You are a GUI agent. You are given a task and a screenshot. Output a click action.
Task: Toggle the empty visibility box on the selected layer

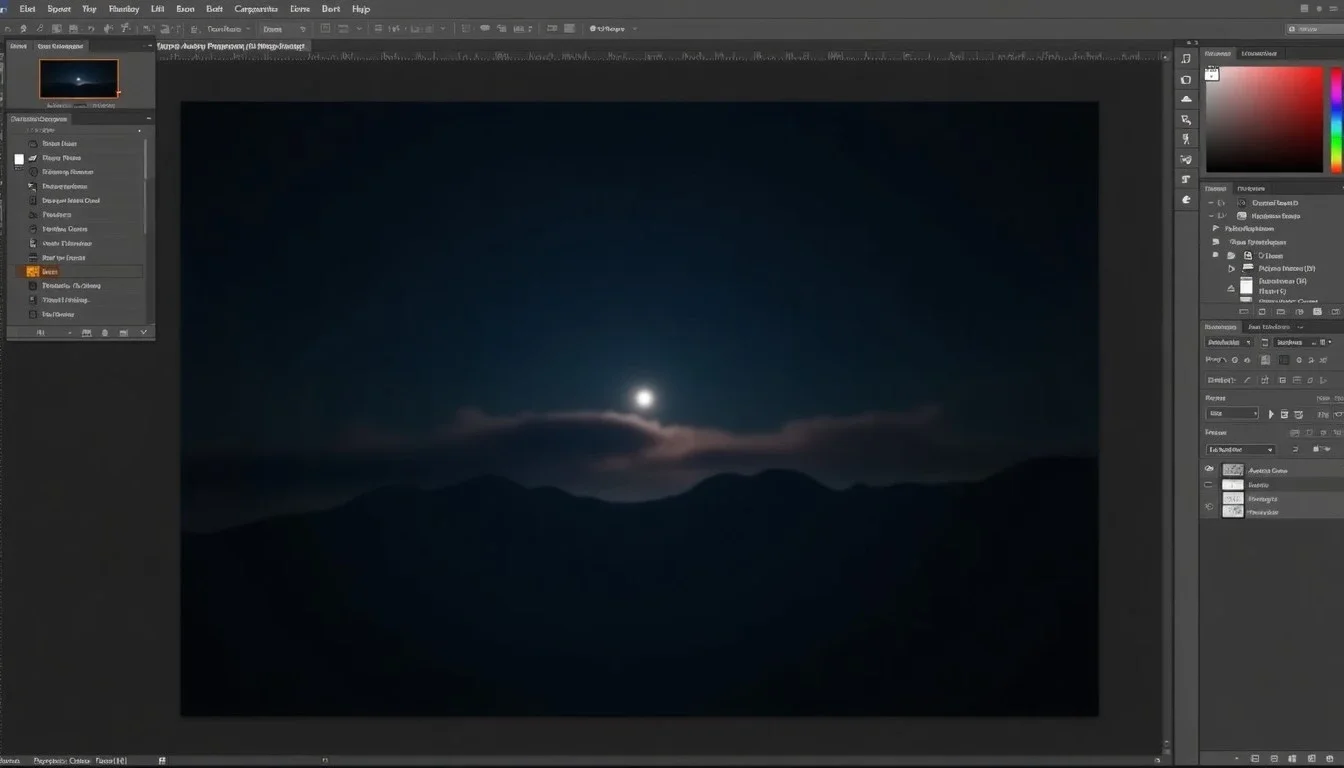pos(1209,484)
